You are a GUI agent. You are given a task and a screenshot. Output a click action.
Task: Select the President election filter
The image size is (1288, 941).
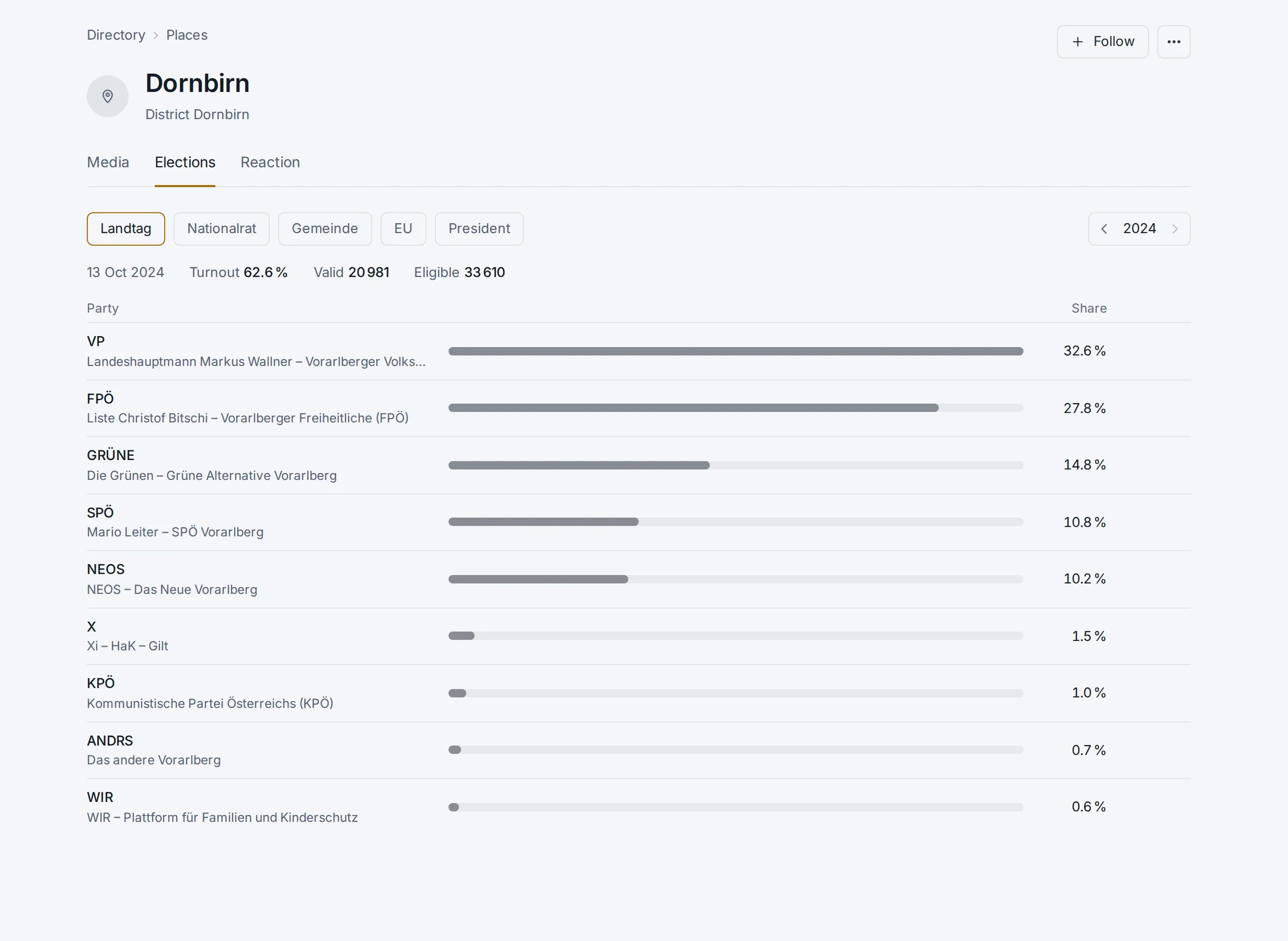coord(479,229)
